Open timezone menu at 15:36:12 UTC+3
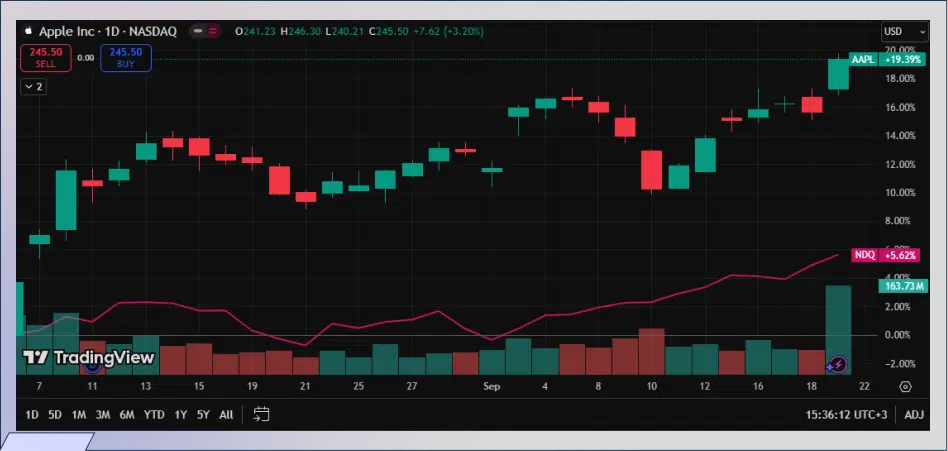 tap(846, 415)
